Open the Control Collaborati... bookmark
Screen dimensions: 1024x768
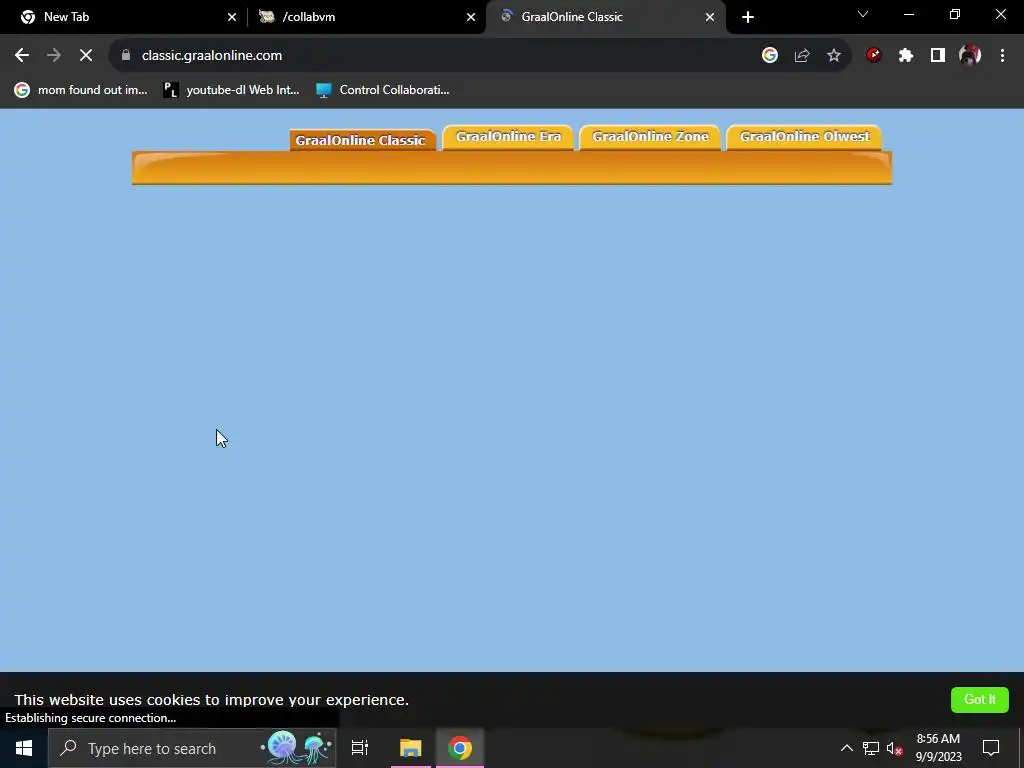(383, 90)
